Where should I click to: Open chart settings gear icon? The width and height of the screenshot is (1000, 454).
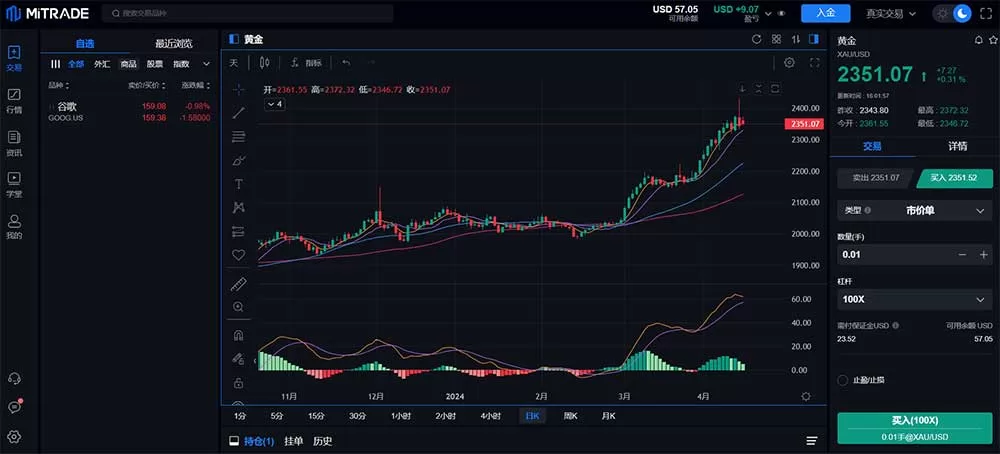point(790,62)
